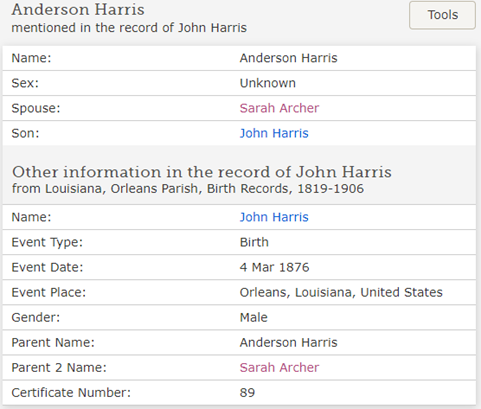
Task: Click the Event Place field label
Action: (x=49, y=292)
